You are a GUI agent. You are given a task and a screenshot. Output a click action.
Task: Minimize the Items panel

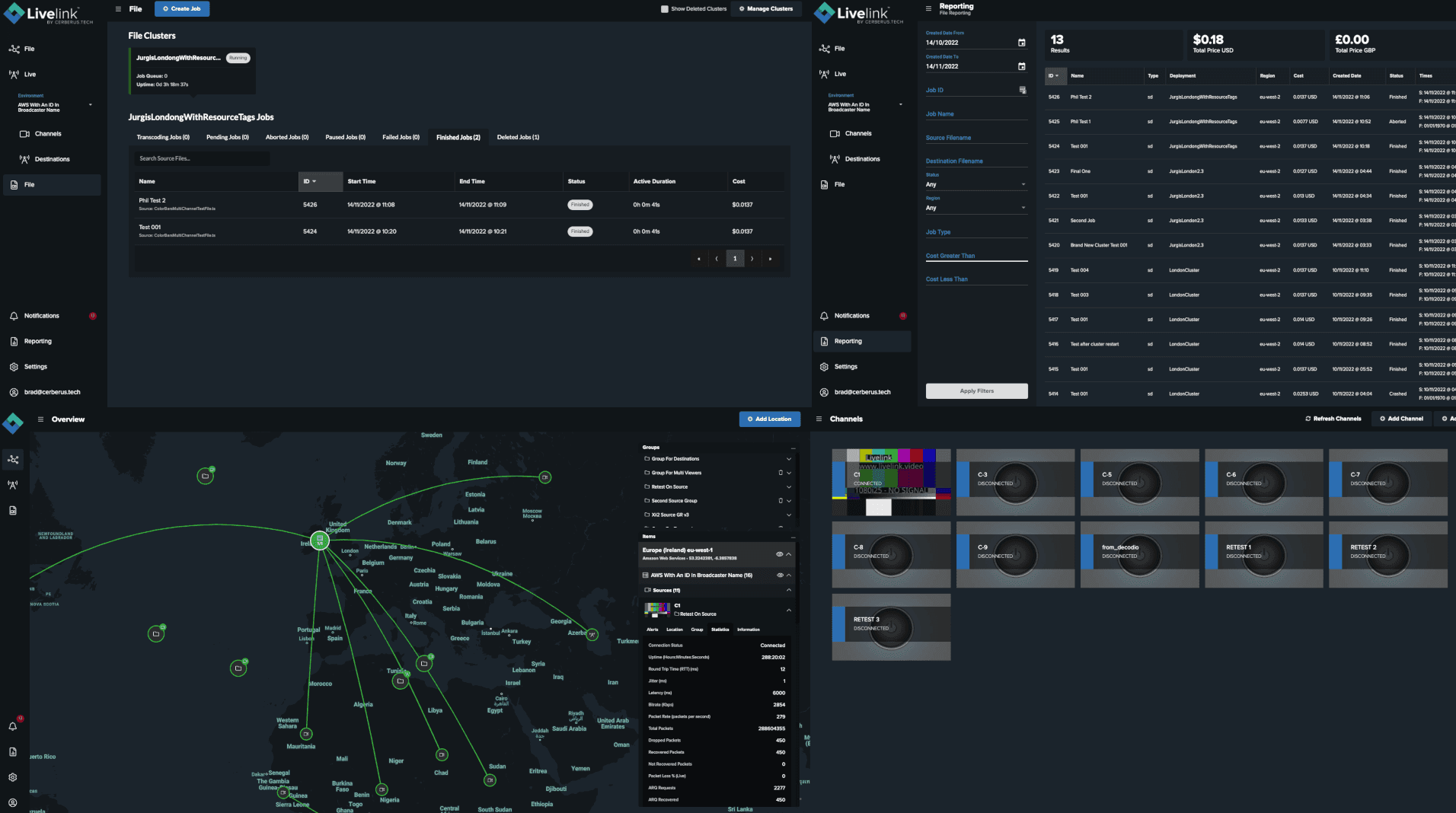tap(793, 537)
